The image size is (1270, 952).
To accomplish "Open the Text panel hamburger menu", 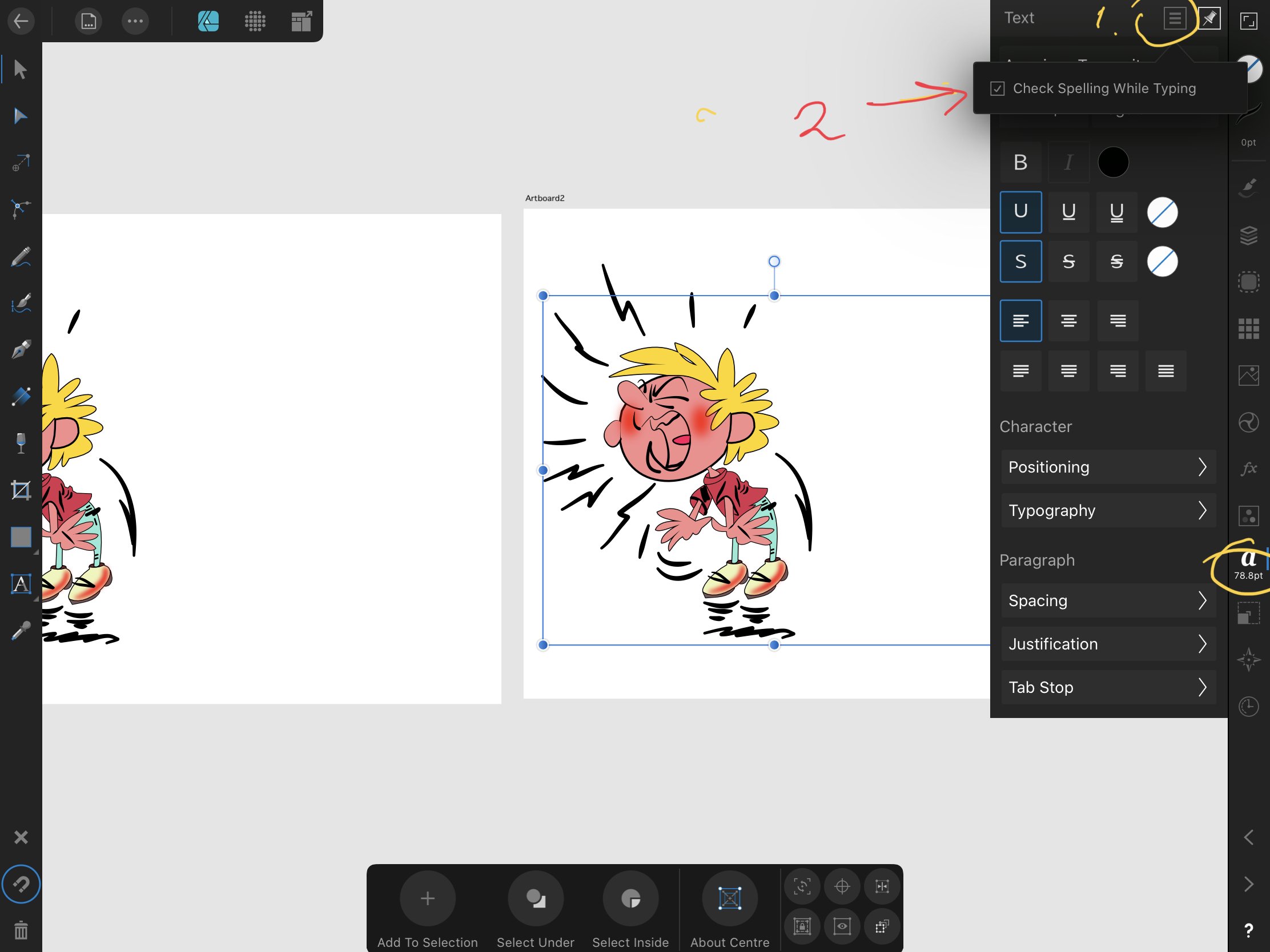I will pos(1175,18).
